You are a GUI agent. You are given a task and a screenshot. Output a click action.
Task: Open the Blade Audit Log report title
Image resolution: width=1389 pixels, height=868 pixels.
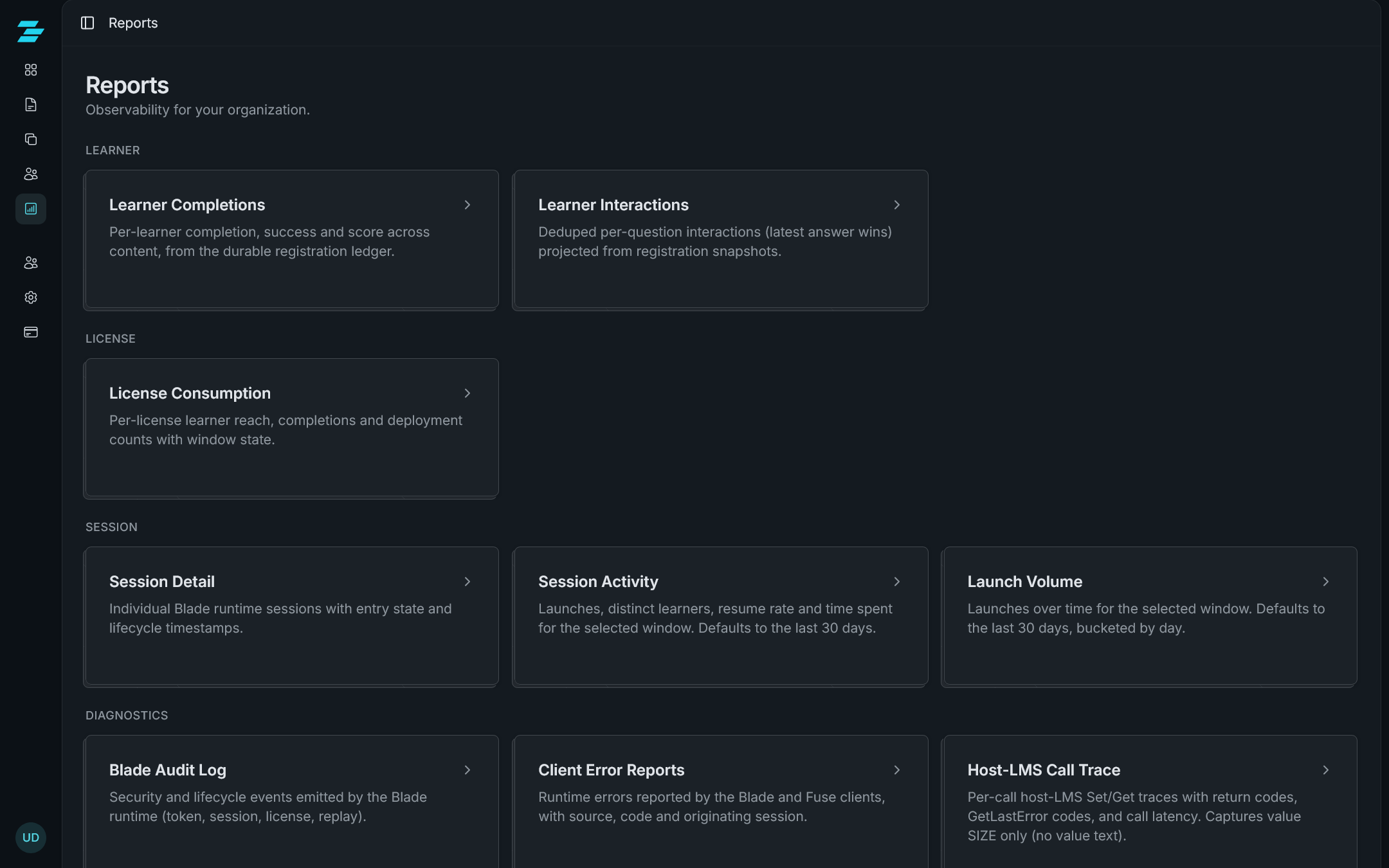tap(168, 770)
